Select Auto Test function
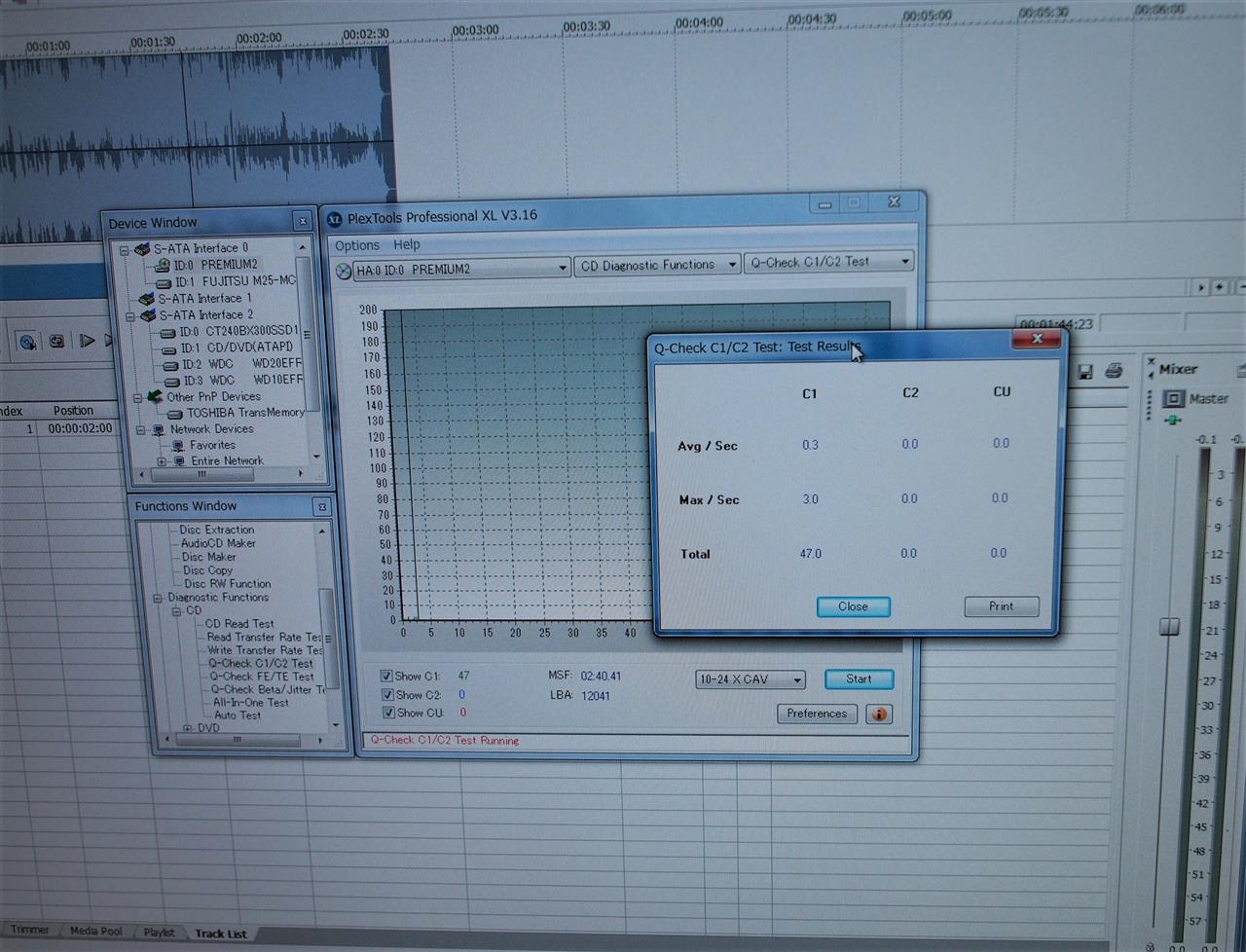 coord(238,715)
